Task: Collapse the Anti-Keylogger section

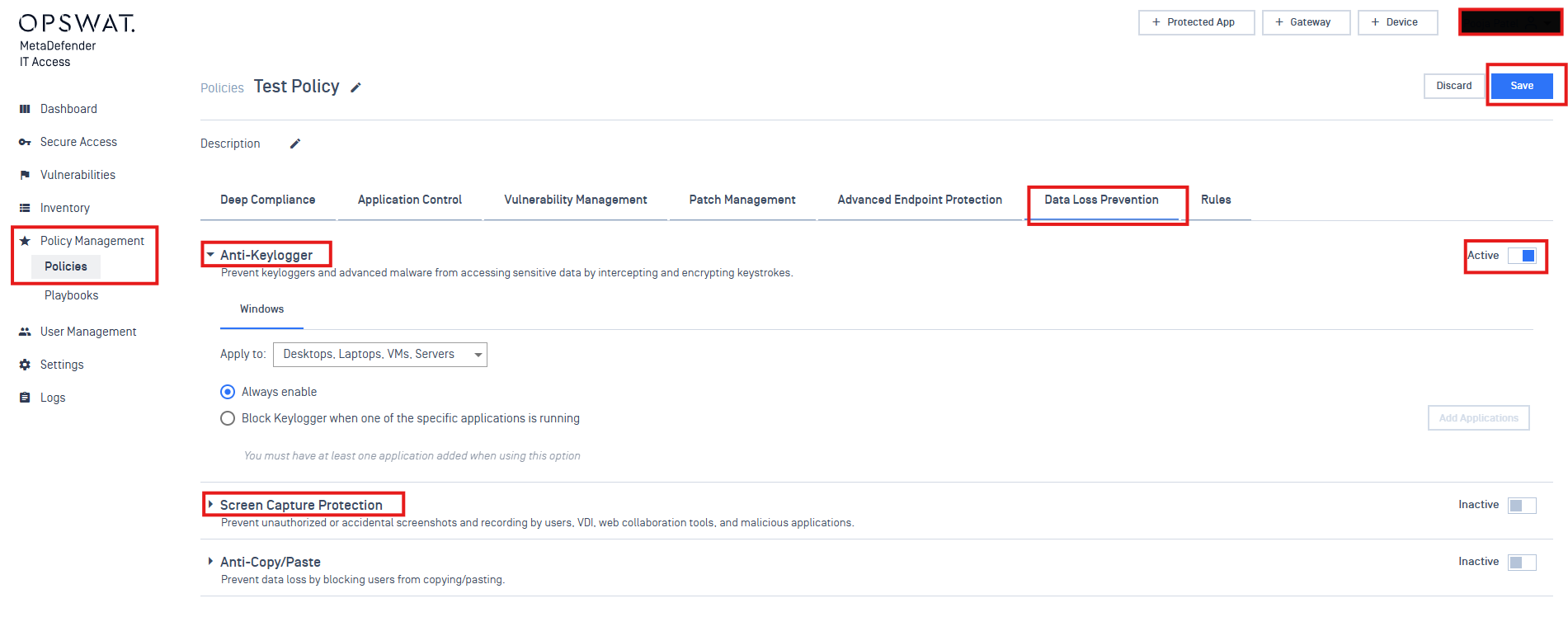Action: pyautogui.click(x=210, y=255)
